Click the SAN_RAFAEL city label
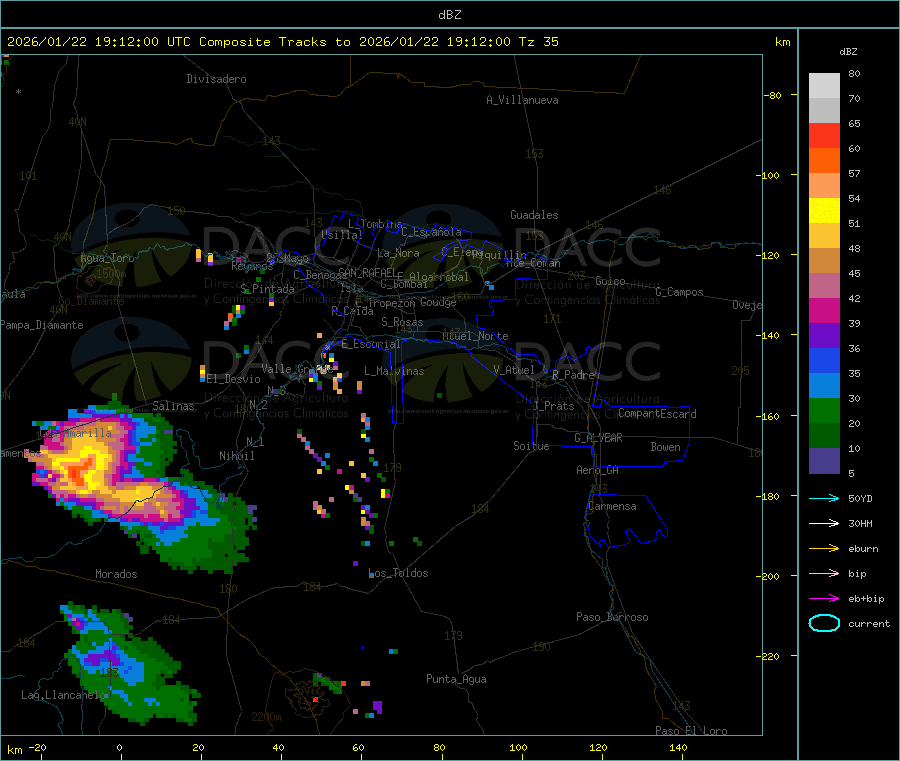Viewport: 900px width, 761px height. [367, 272]
